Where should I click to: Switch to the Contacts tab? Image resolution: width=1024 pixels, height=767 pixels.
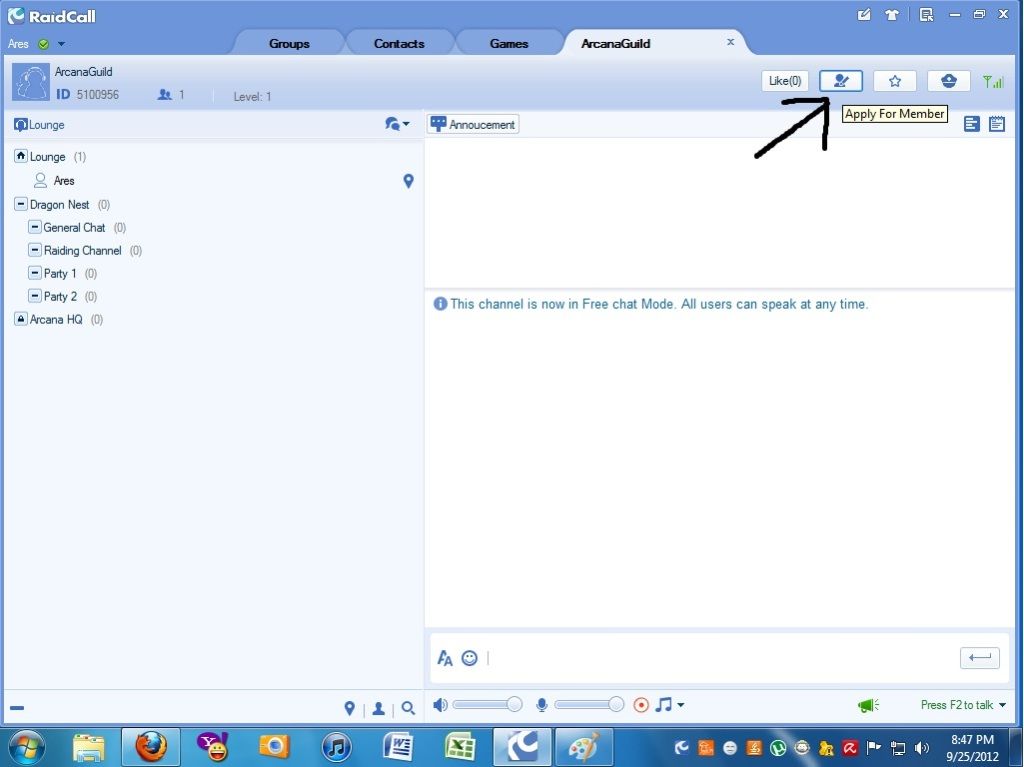(399, 43)
